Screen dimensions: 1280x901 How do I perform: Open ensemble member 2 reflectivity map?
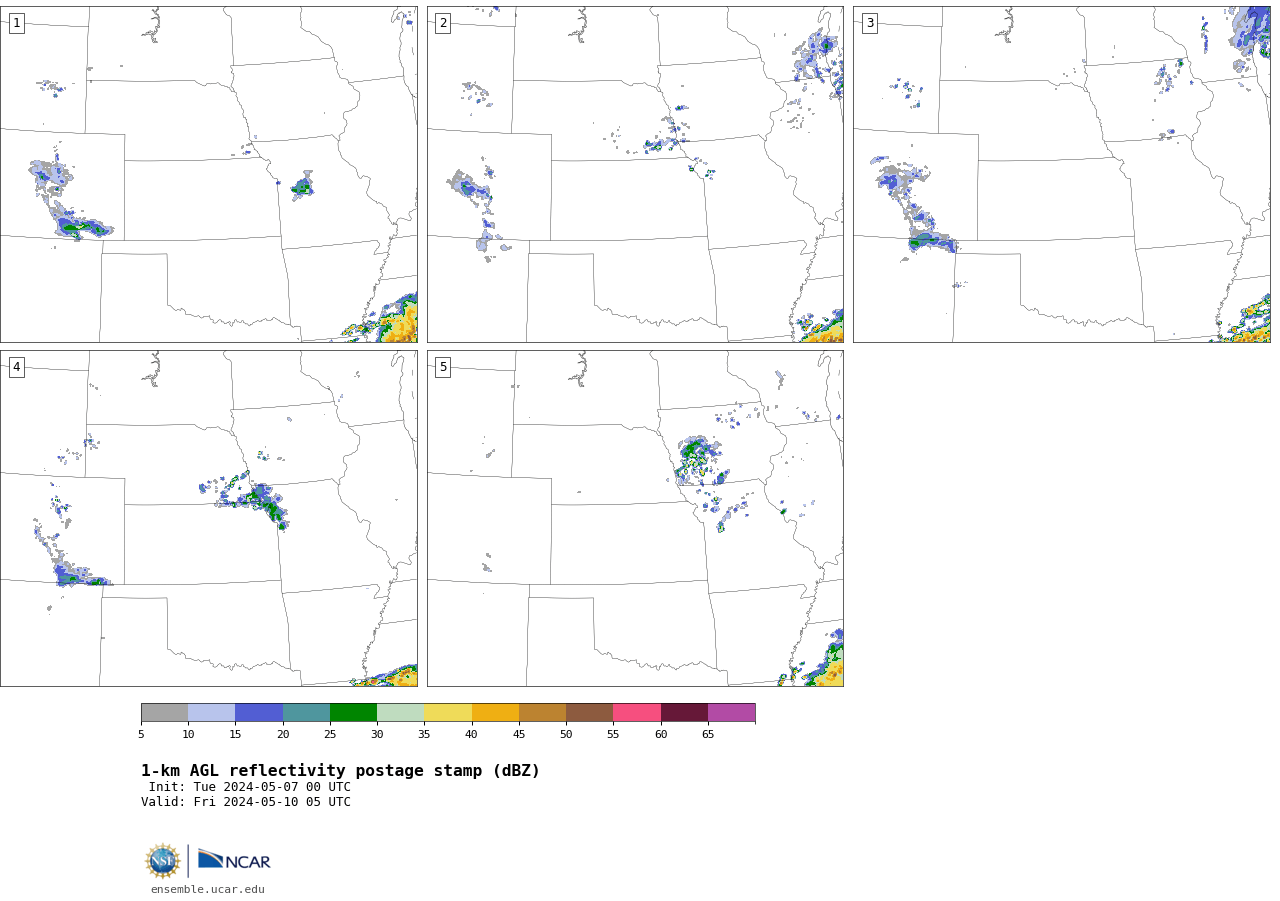click(x=635, y=174)
